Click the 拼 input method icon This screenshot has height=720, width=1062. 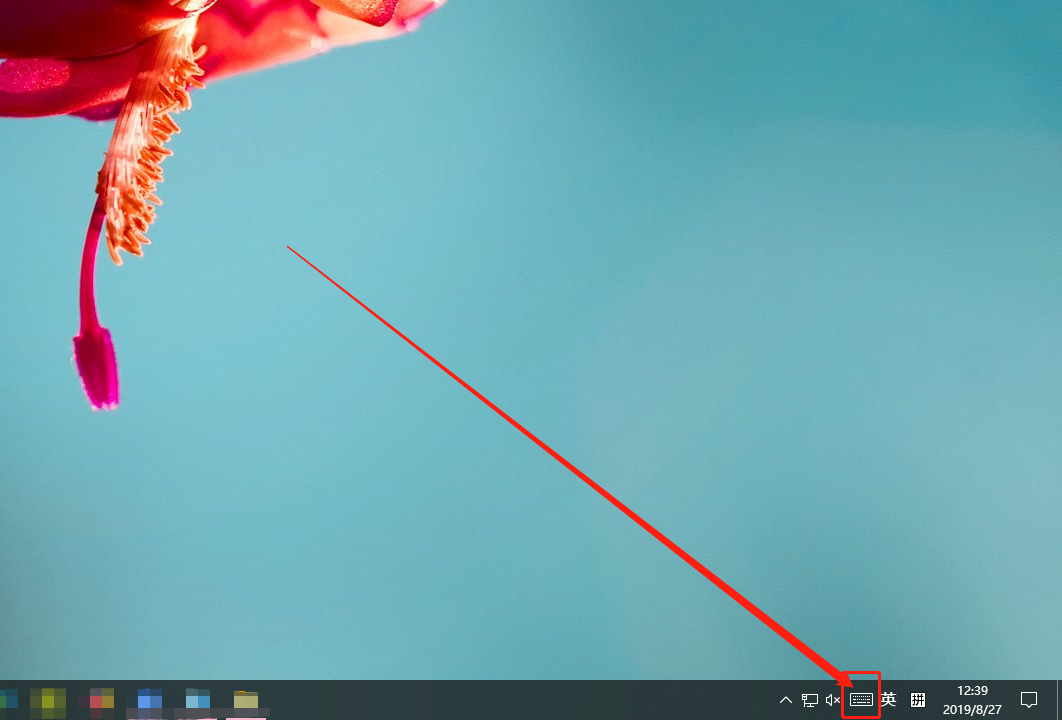tap(918, 700)
